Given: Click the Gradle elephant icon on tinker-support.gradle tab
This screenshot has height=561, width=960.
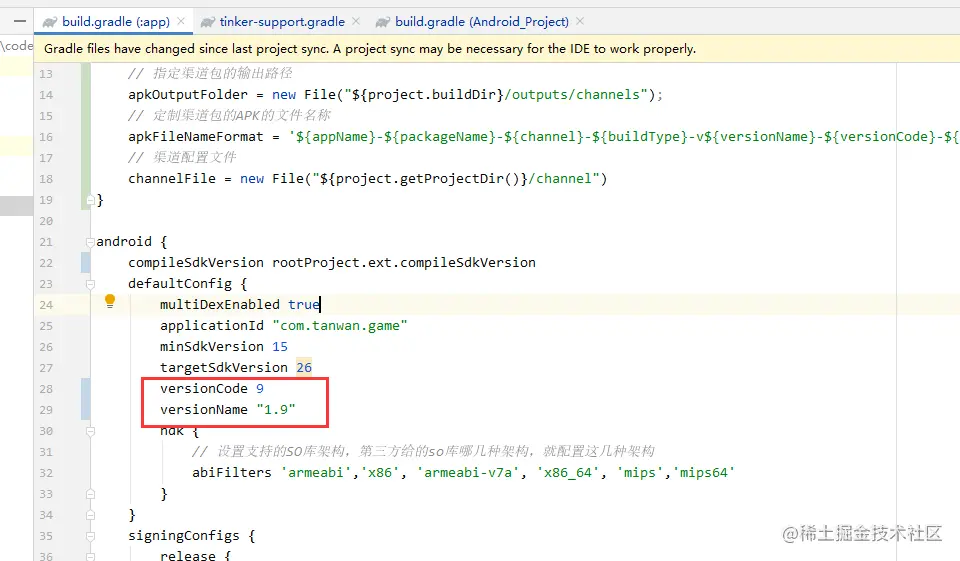Looking at the screenshot, I should (208, 22).
